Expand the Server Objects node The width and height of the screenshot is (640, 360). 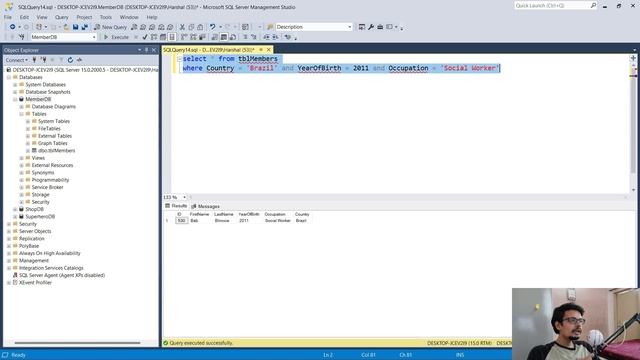[9, 231]
